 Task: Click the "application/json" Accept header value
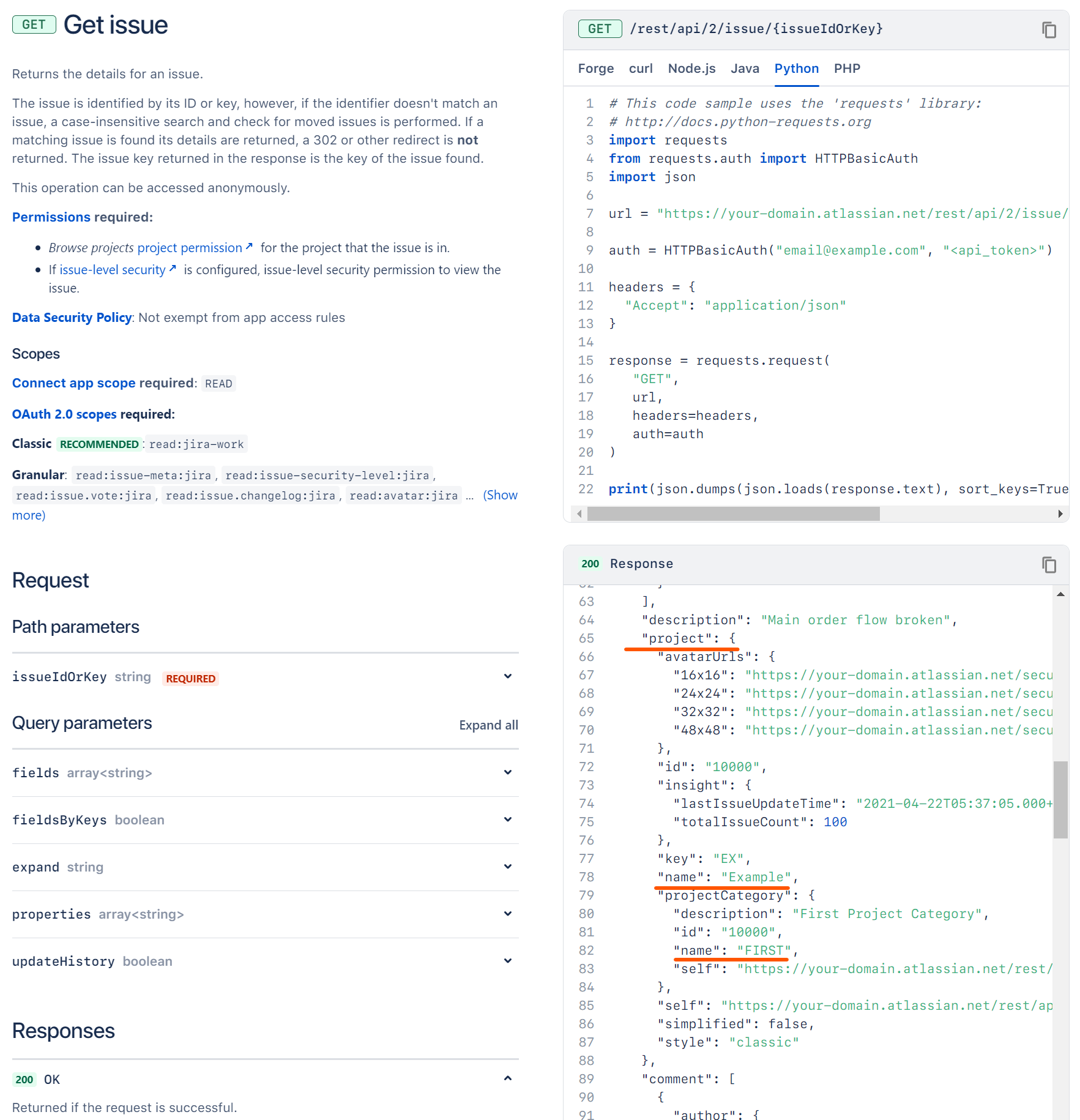click(775, 305)
